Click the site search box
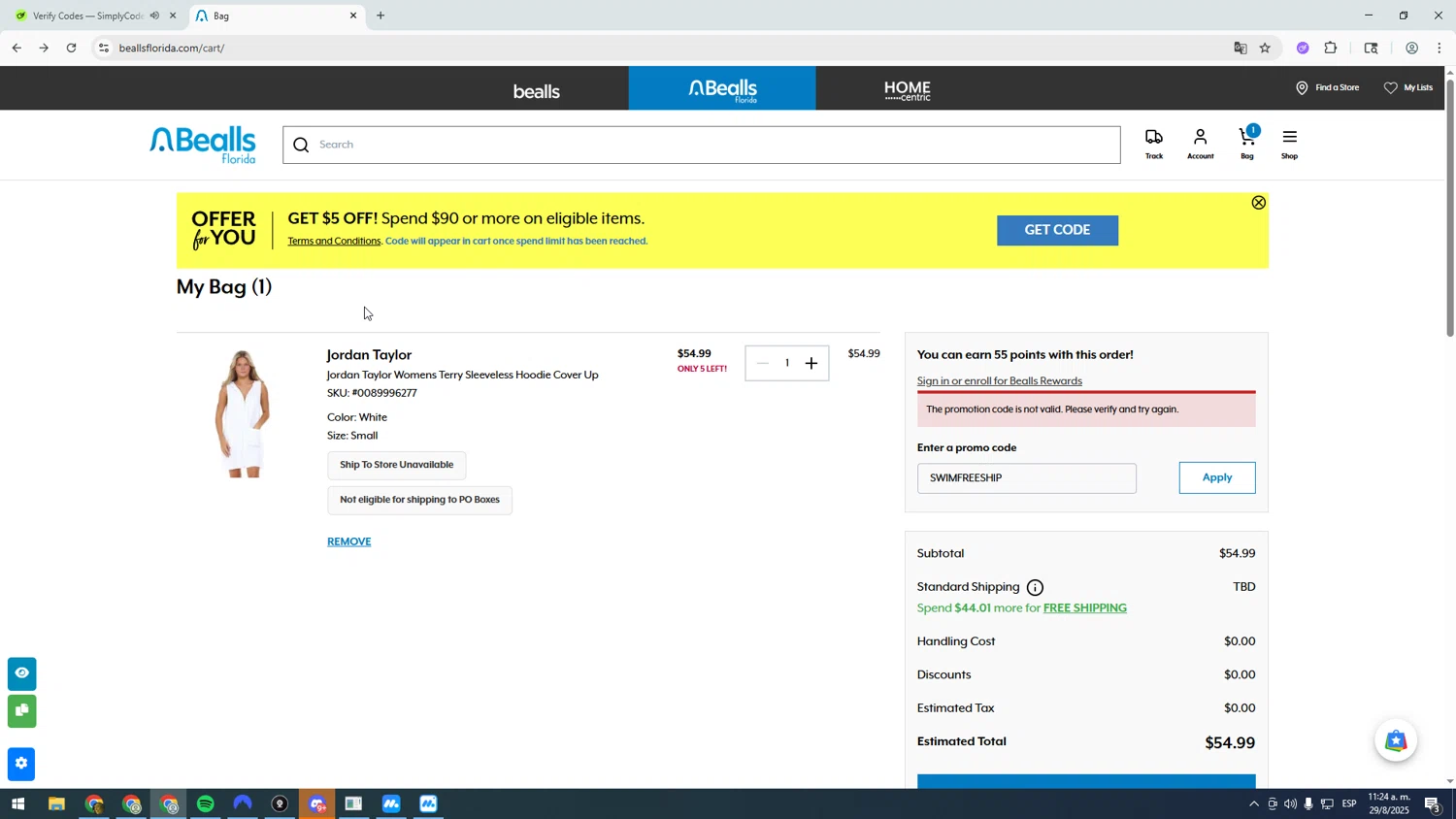 tap(702, 145)
